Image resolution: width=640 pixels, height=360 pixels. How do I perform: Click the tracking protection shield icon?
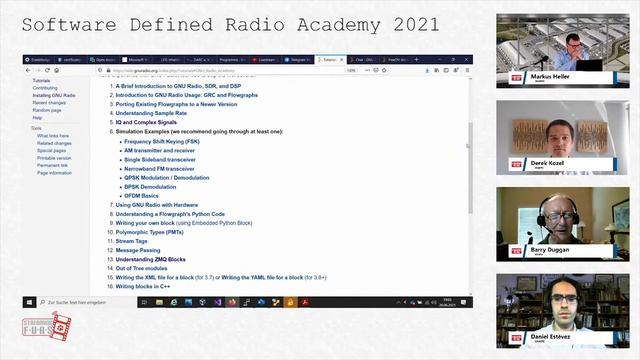tap(100, 70)
